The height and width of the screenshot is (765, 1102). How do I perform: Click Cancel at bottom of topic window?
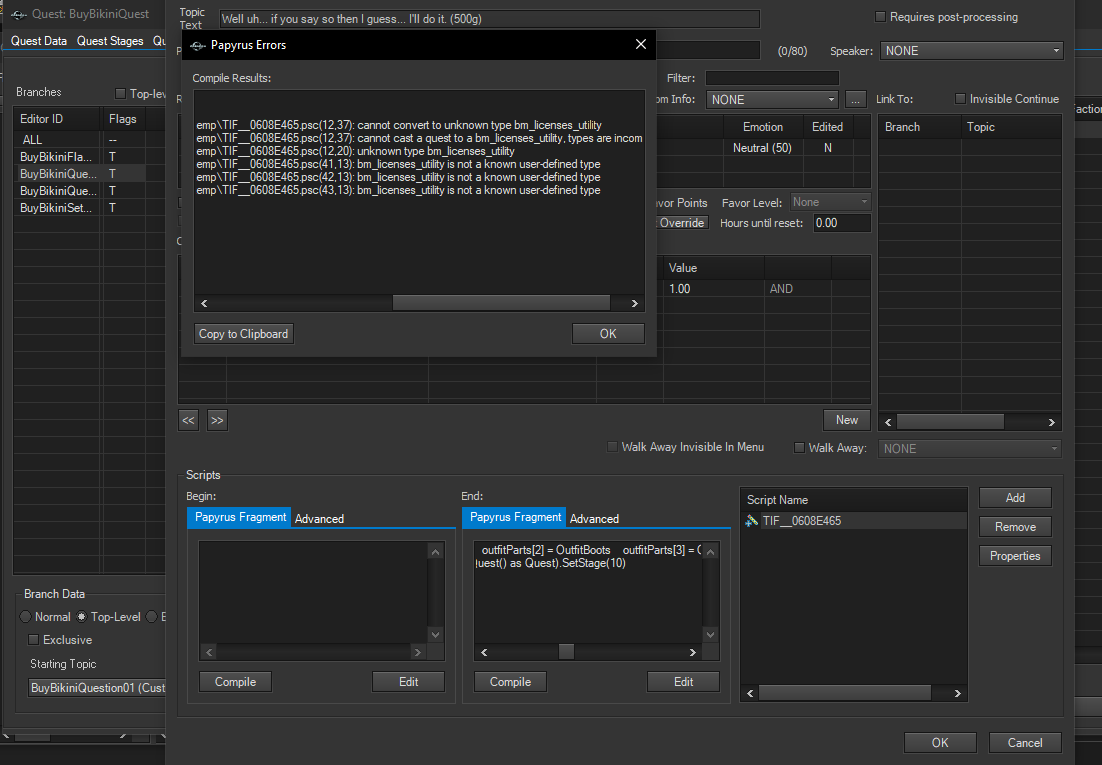point(1025,742)
